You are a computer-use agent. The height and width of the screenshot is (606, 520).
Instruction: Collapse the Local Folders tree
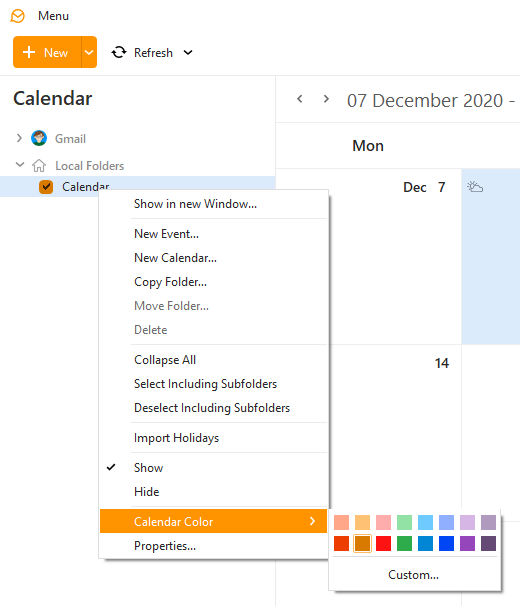[x=20, y=165]
